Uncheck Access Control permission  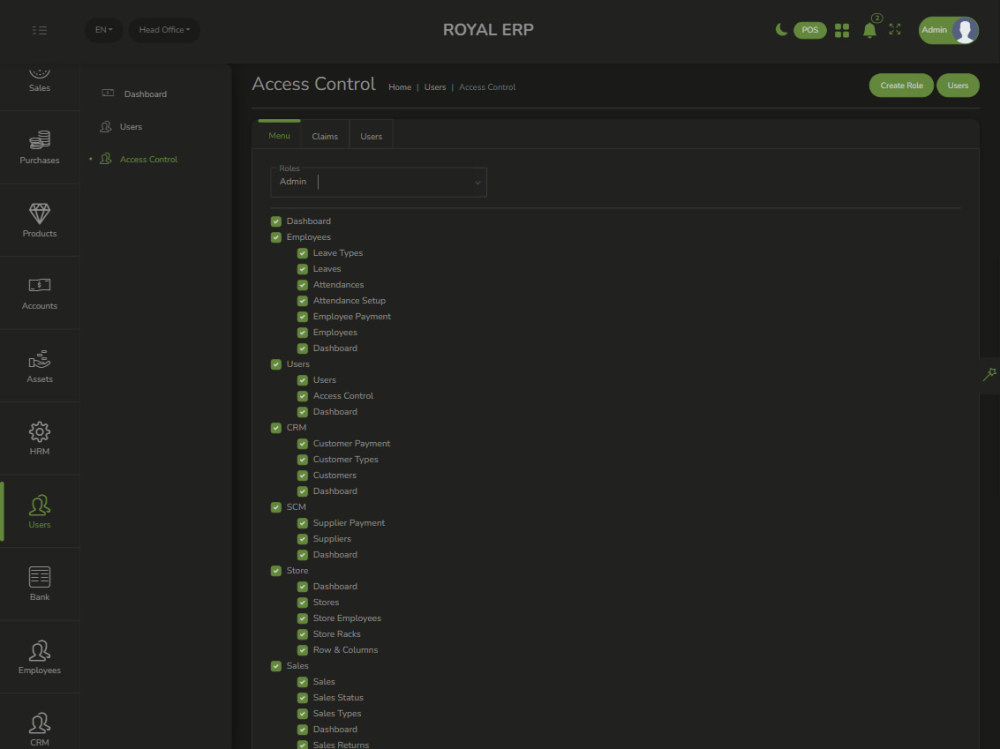(303, 396)
